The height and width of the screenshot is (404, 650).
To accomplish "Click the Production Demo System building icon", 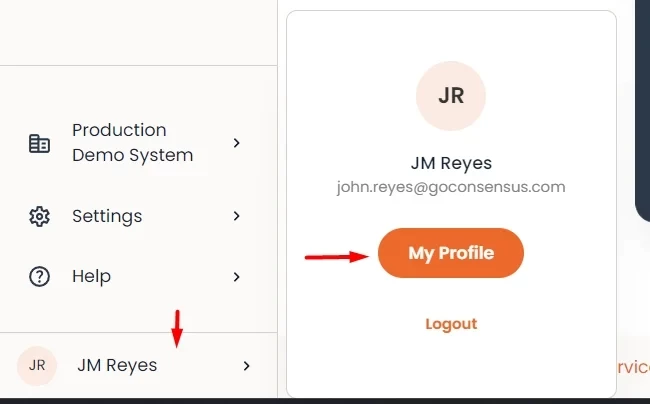I will (x=39, y=143).
